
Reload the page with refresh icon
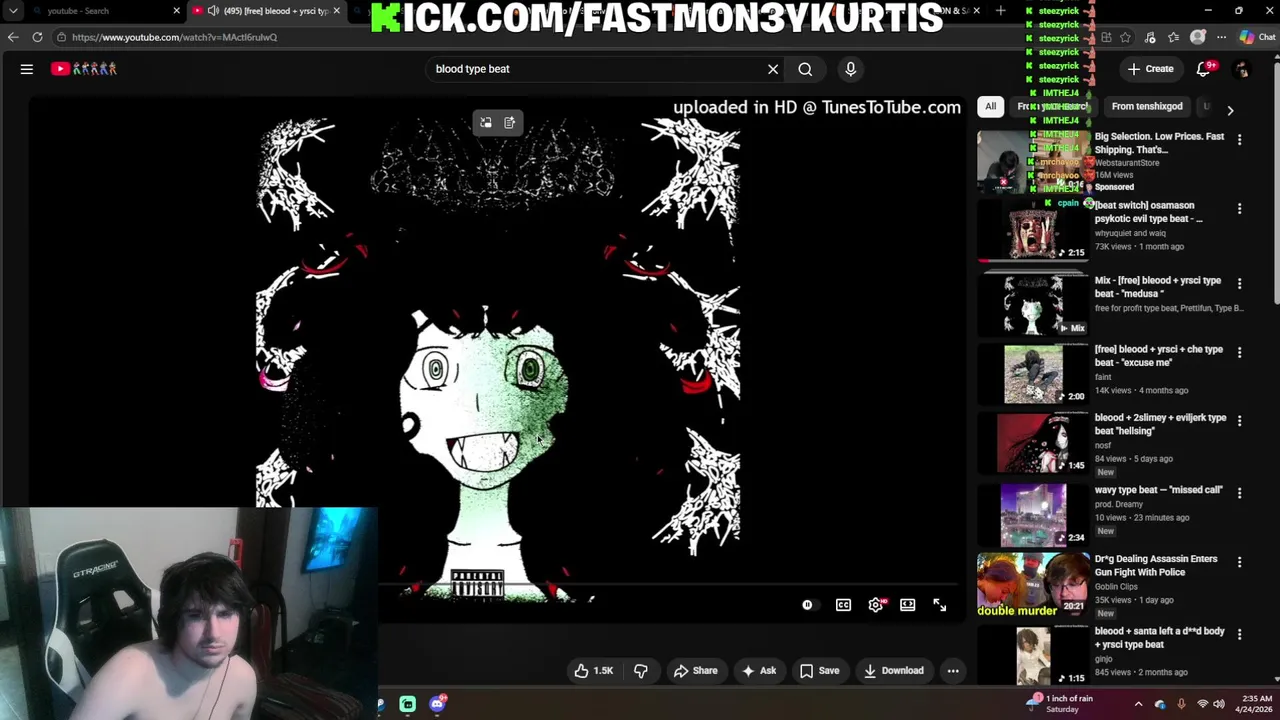click(37, 37)
